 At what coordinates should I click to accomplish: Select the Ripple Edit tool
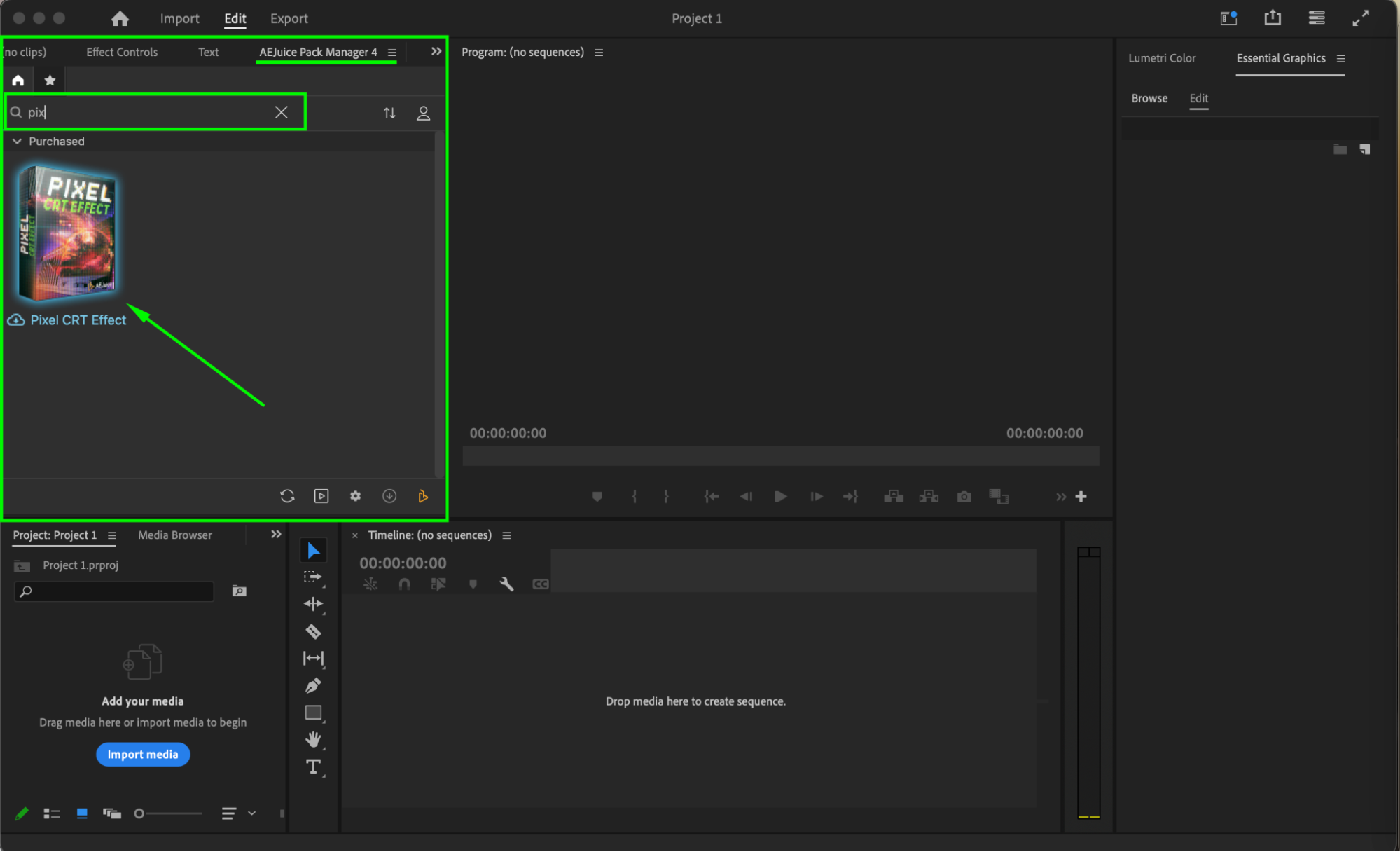pos(313,604)
